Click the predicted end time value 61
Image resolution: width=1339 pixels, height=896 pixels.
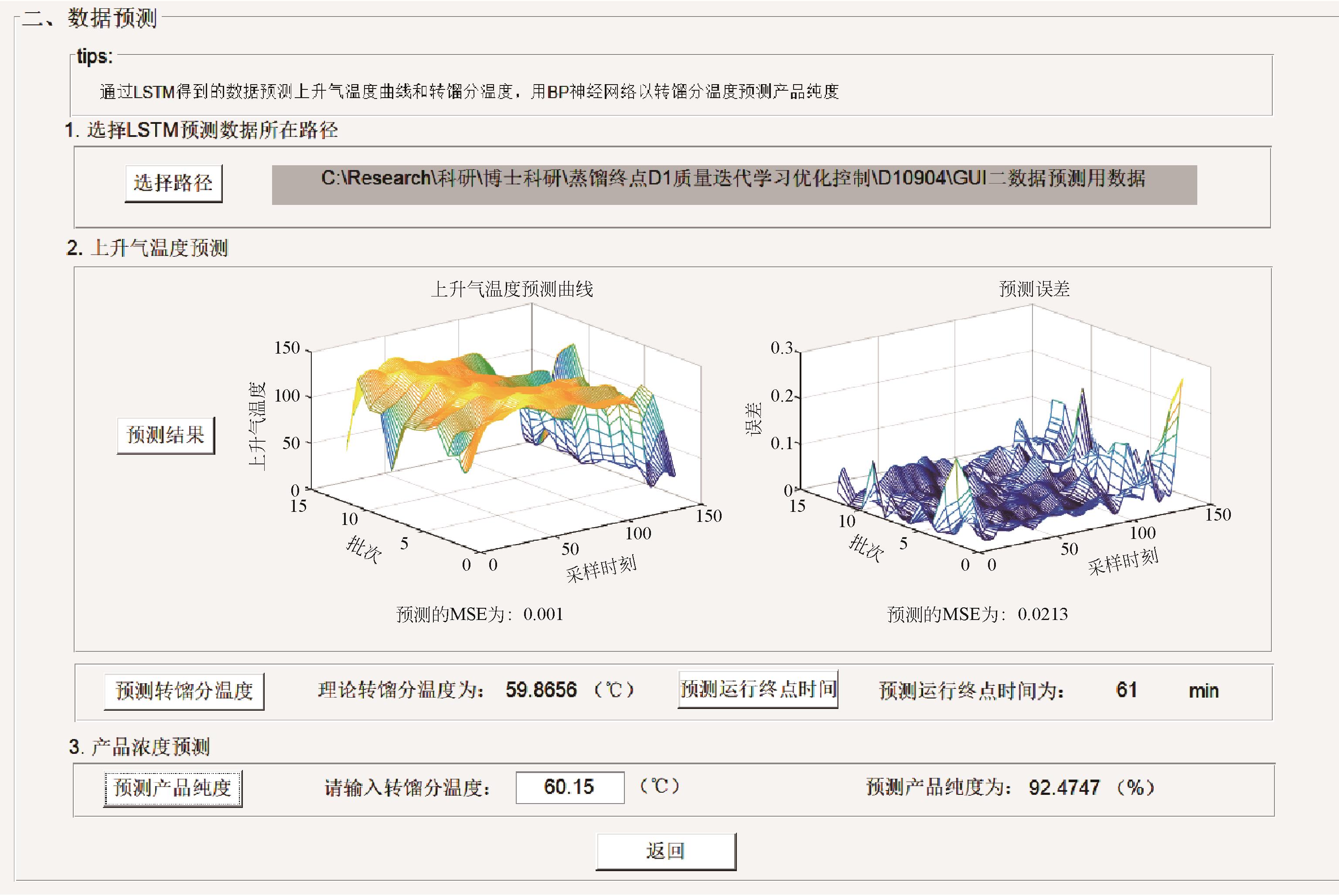[1126, 690]
